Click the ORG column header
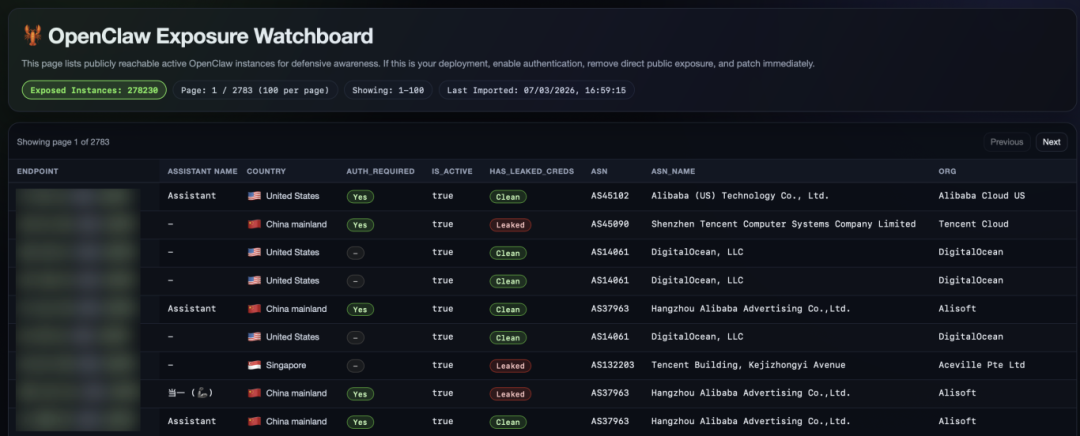The width and height of the screenshot is (1080, 436). (x=947, y=172)
